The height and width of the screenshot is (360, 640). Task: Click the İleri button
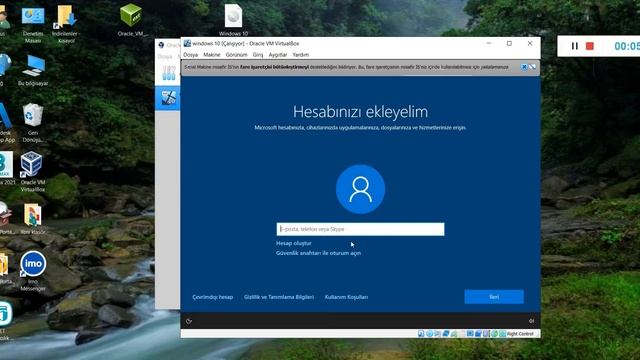click(x=494, y=297)
